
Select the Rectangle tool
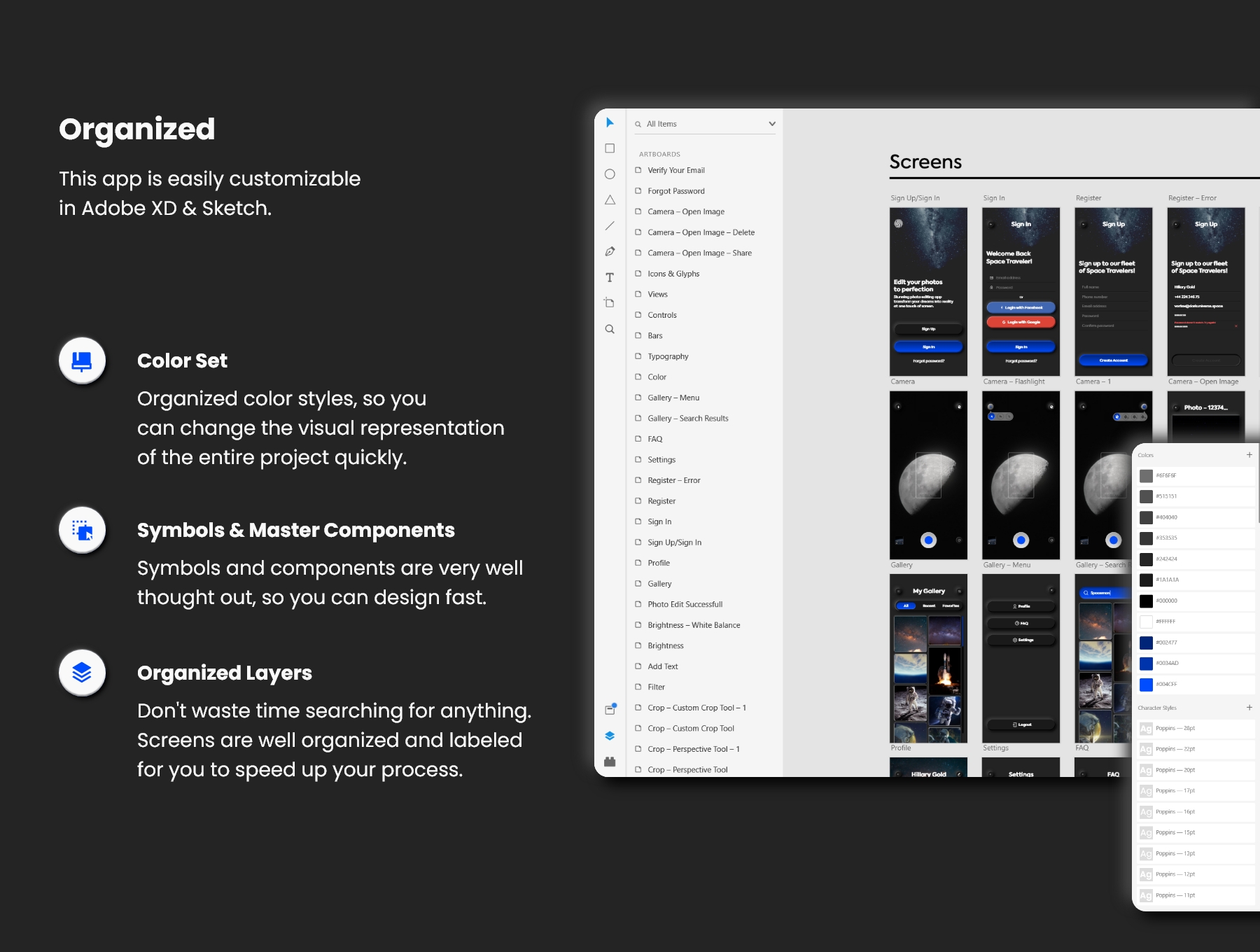coord(610,148)
